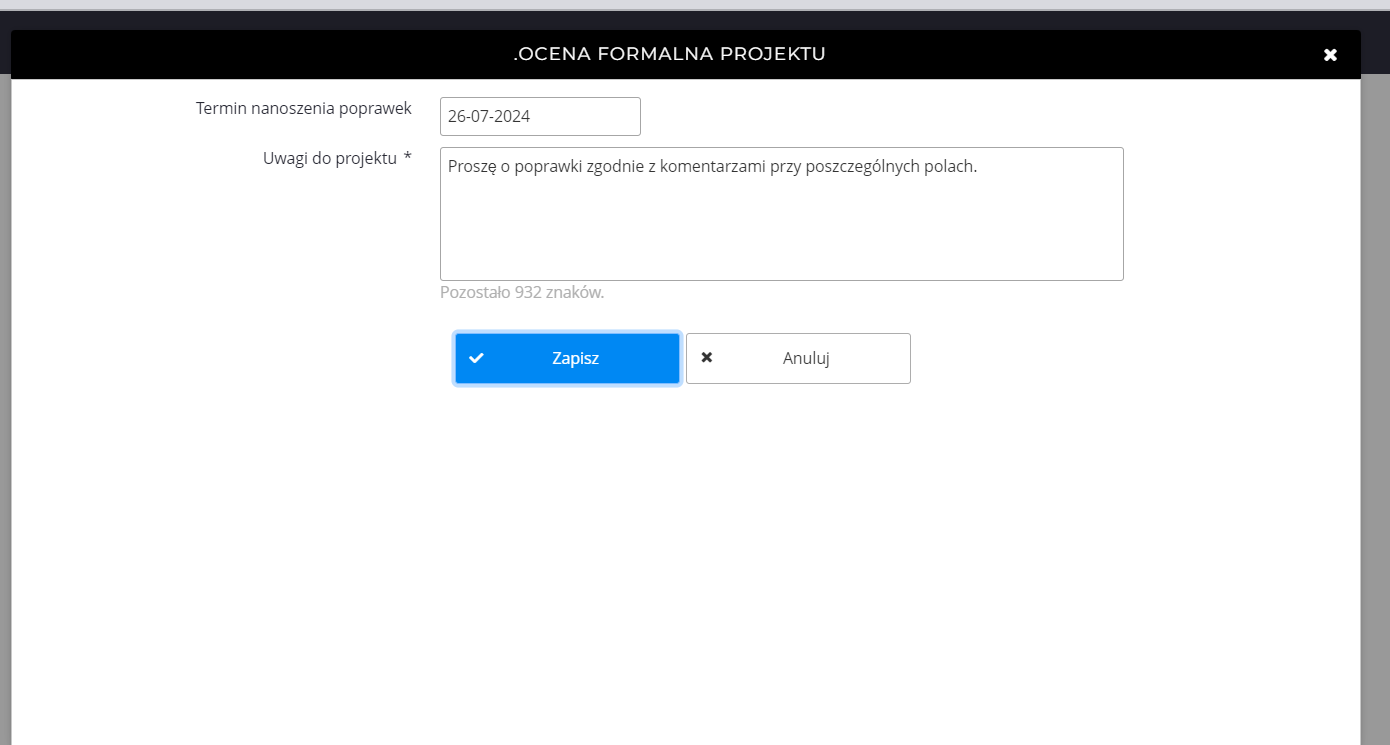
Task: Place cursor on the word Proszę
Action: coord(471,166)
